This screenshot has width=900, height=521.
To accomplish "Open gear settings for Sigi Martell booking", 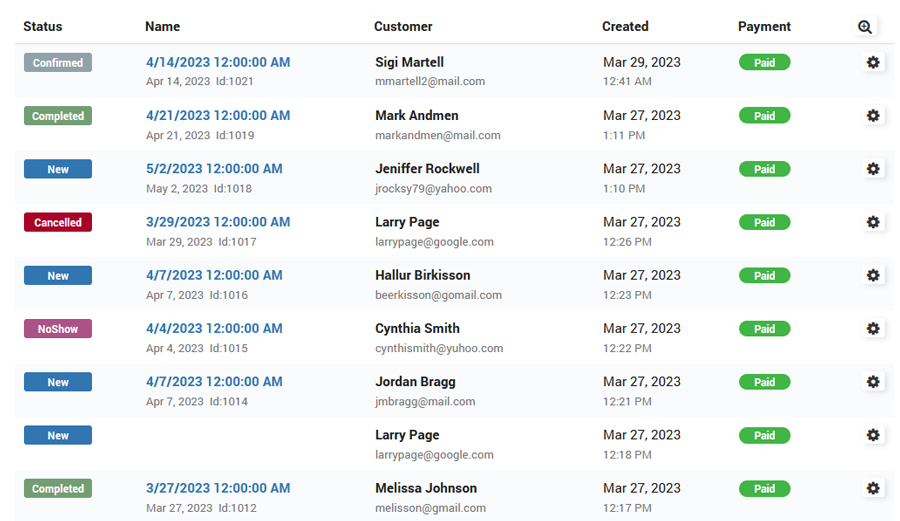I will click(x=873, y=62).
